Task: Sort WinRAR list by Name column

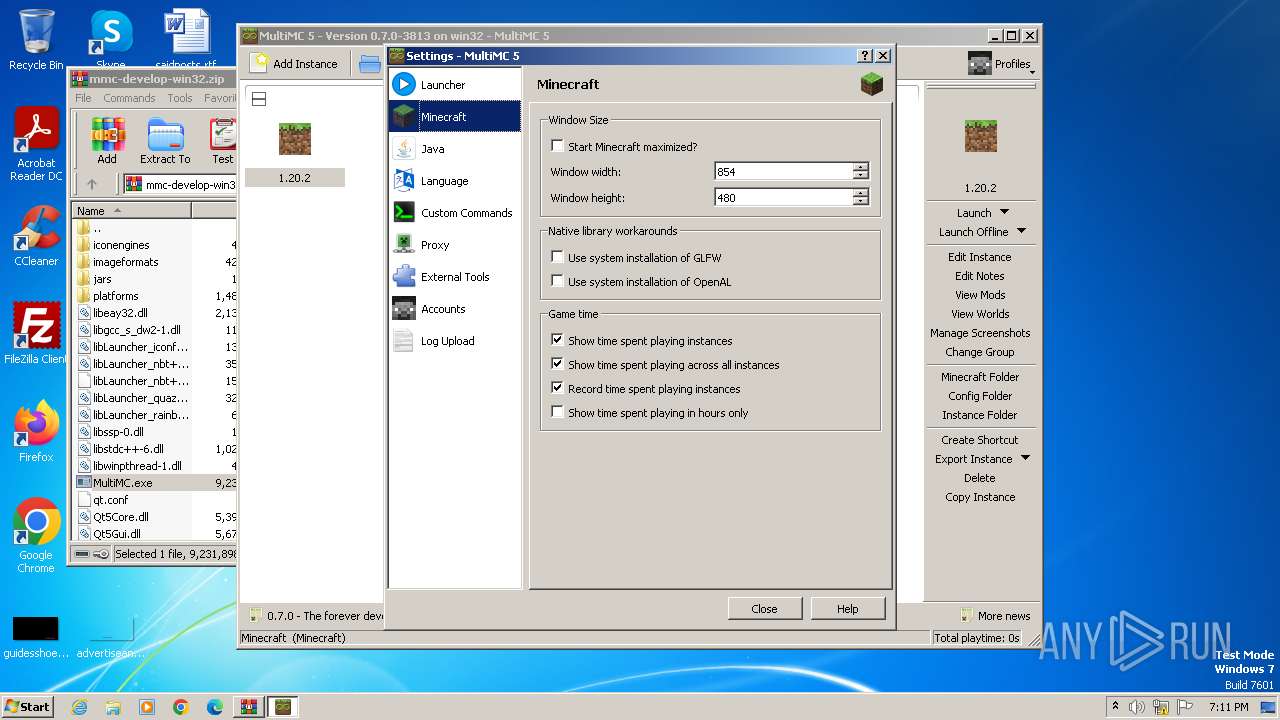Action: coord(132,211)
